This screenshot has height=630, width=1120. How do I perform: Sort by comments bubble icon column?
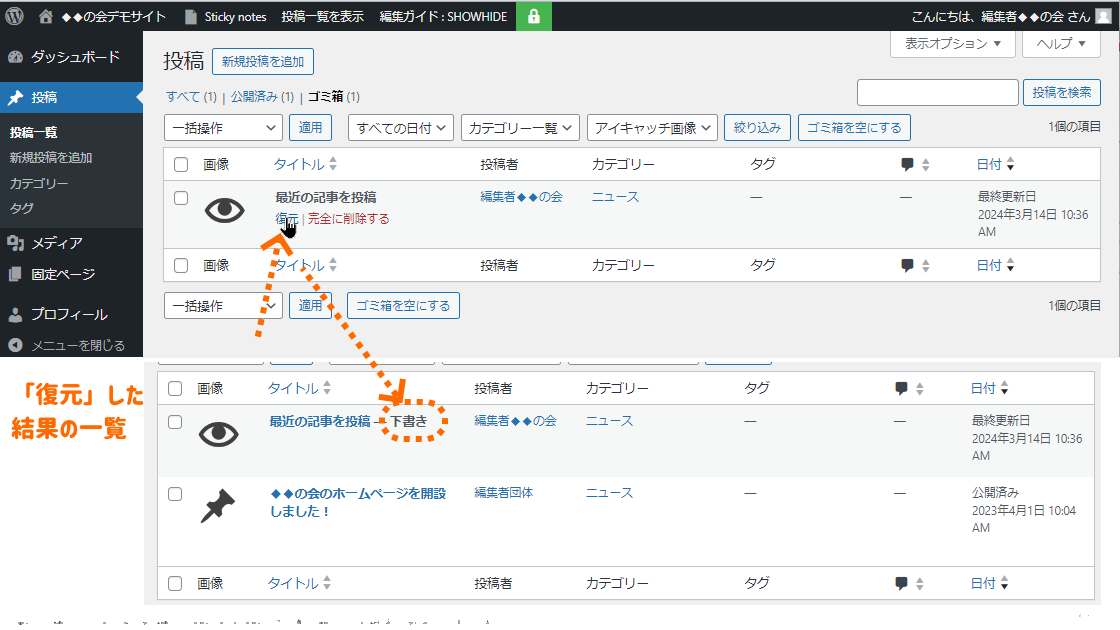click(908, 165)
